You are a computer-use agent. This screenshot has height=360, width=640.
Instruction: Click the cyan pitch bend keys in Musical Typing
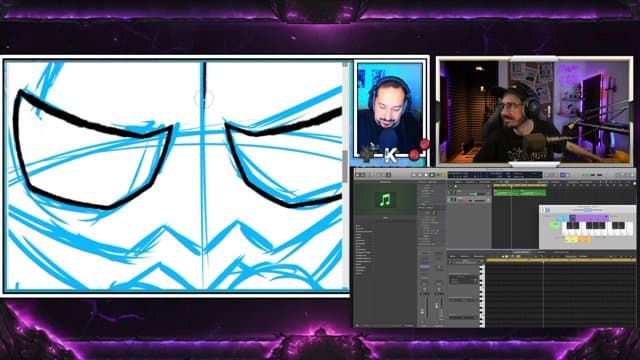(563, 218)
